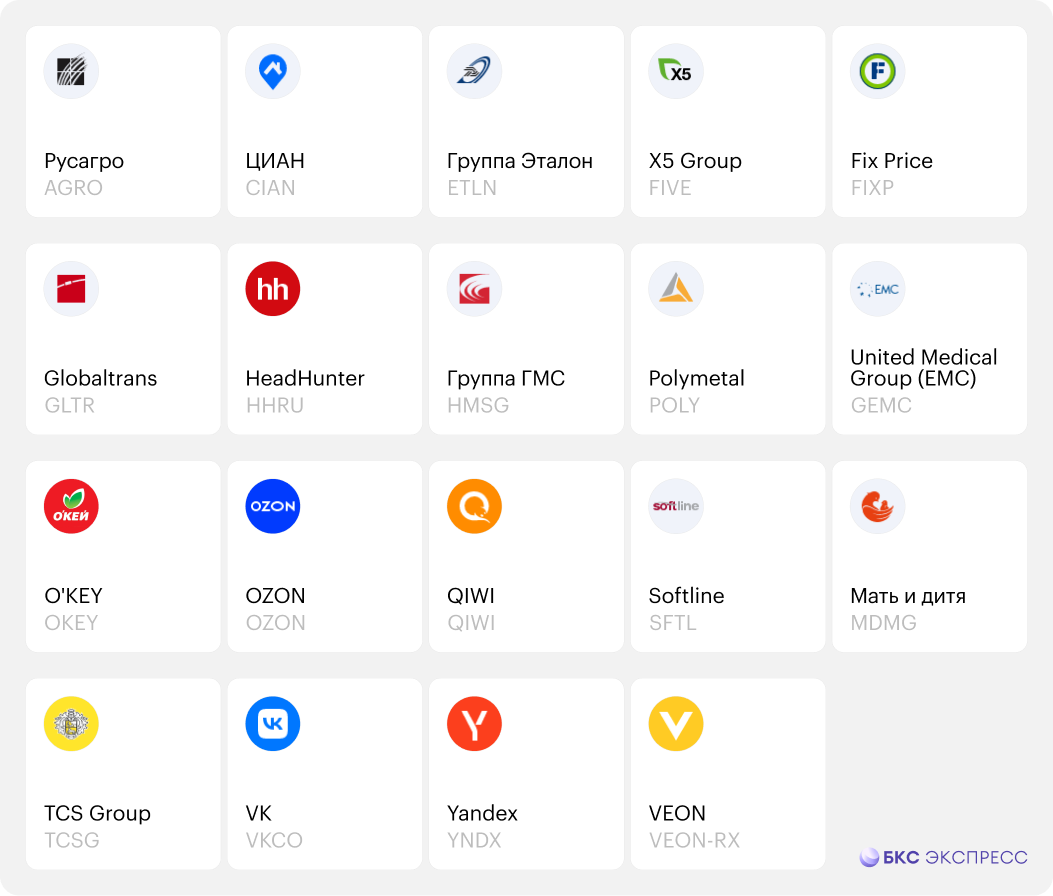Click the Globaltrans company name

pyautogui.click(x=101, y=378)
